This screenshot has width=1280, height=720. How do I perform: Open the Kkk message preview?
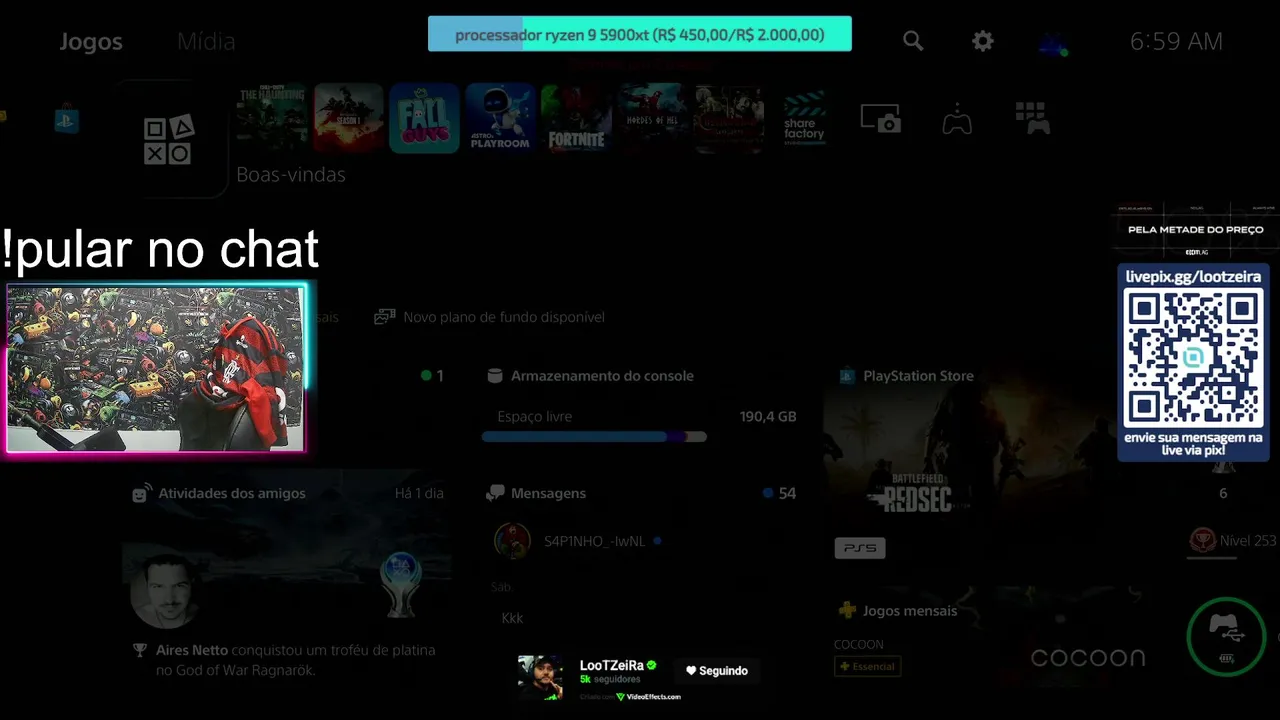[512, 618]
